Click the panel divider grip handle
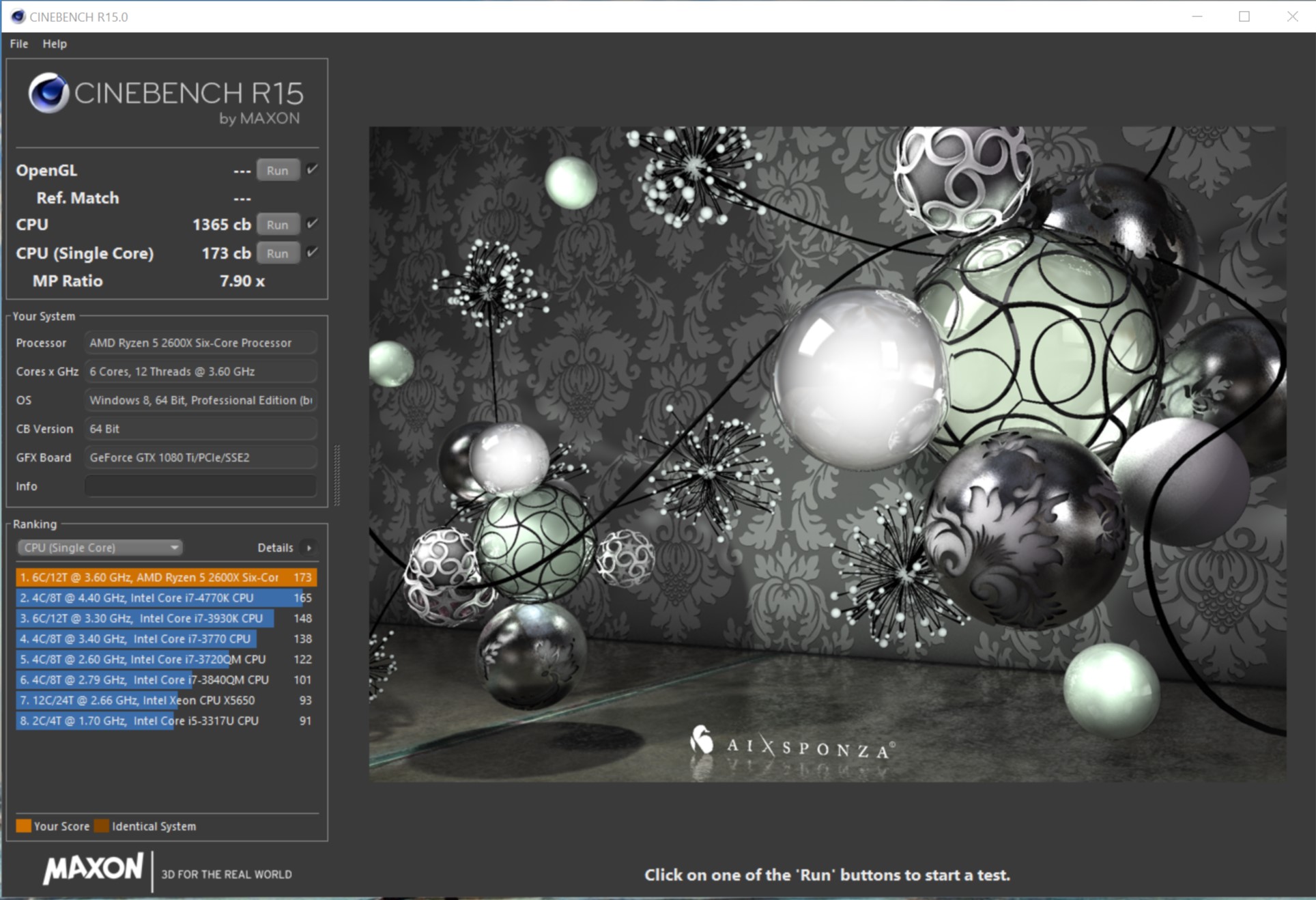This screenshot has width=1316, height=900. click(337, 475)
